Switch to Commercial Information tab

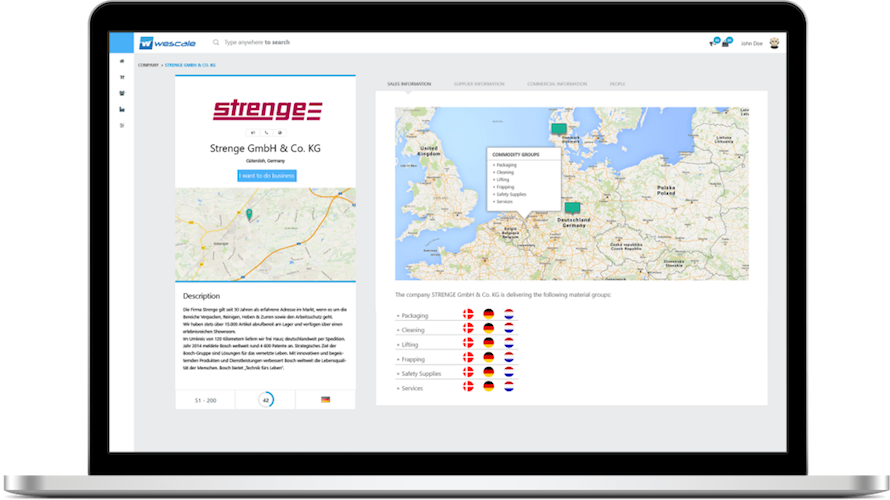[x=557, y=84]
